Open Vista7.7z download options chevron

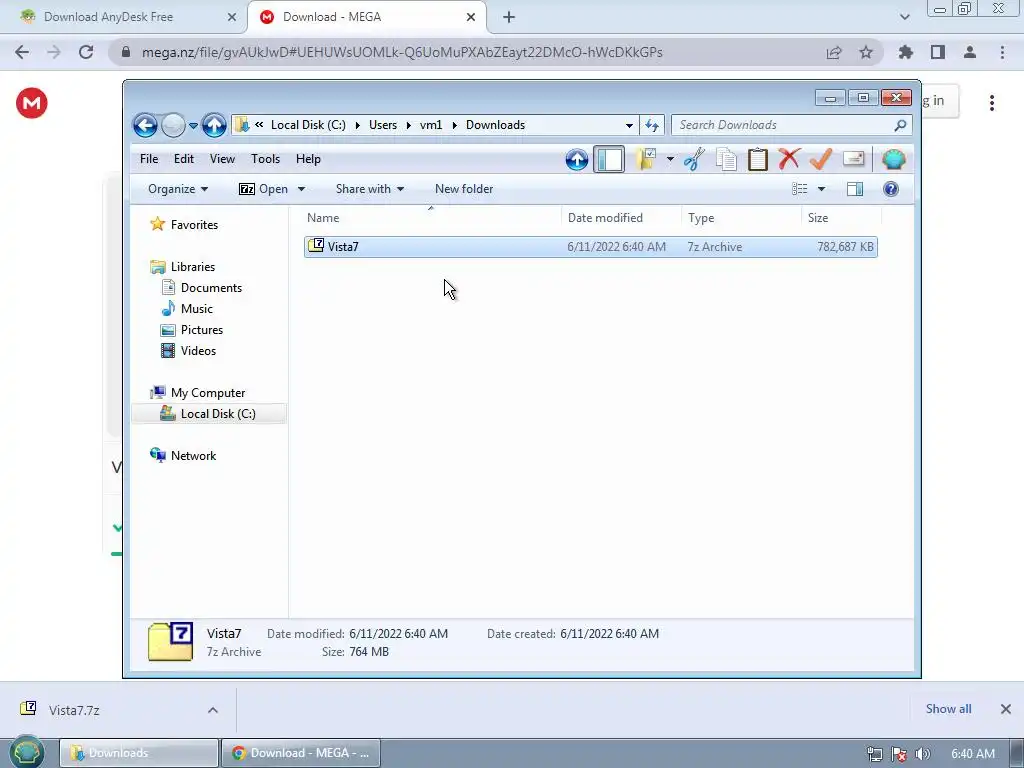point(213,710)
